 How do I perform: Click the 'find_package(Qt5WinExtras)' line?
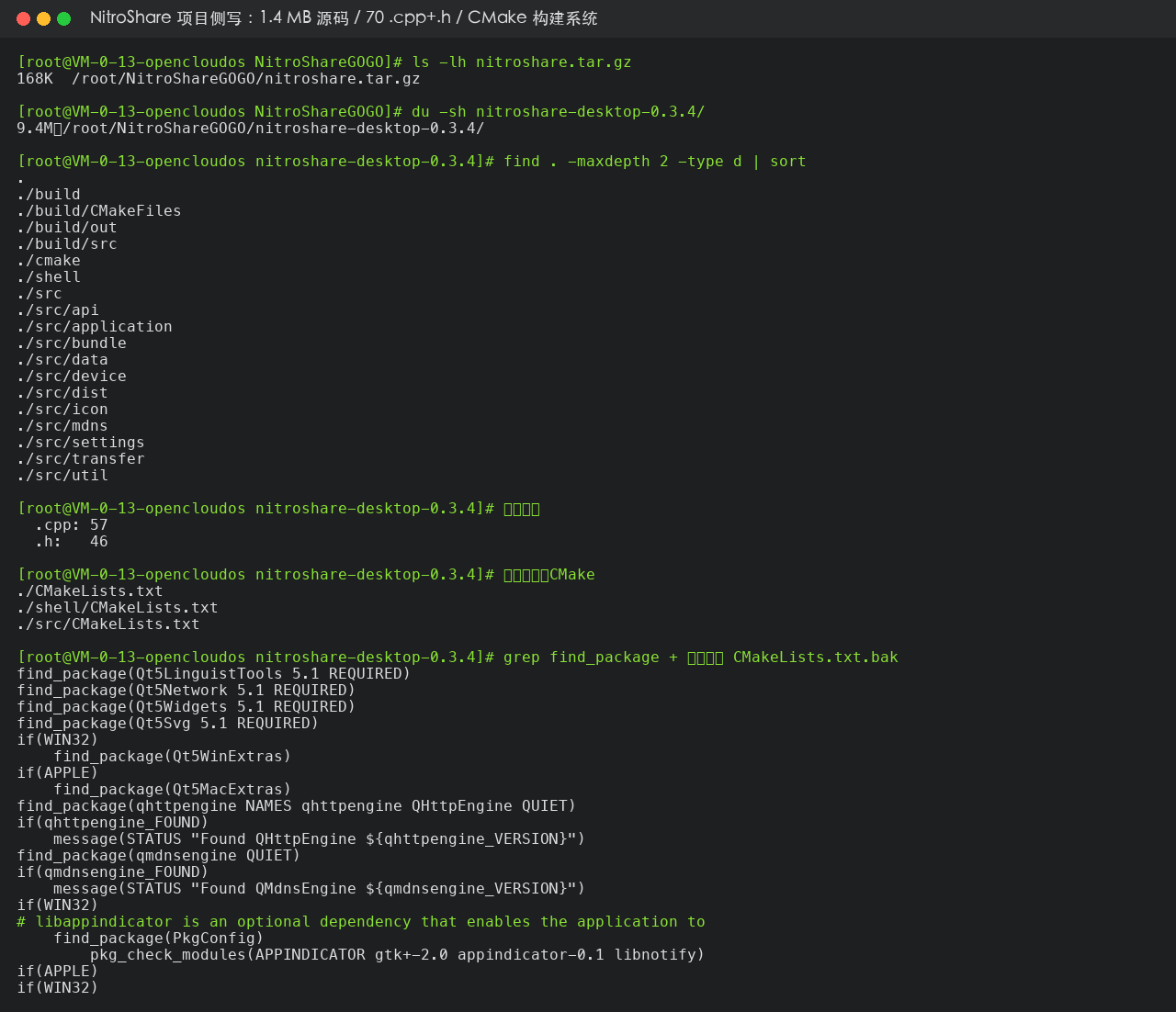coord(173,757)
